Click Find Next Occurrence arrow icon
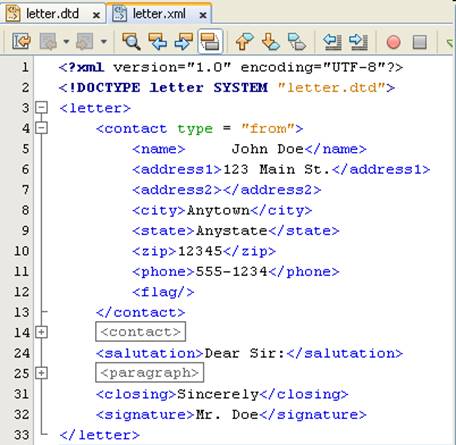 (184, 42)
